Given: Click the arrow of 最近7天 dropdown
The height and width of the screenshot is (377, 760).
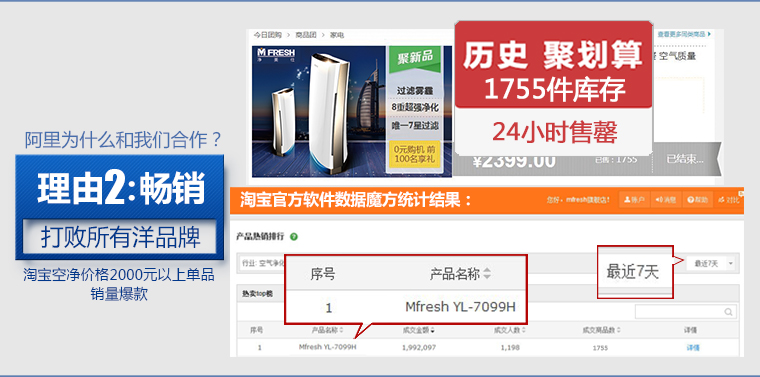Looking at the screenshot, I should pyautogui.click(x=730, y=264).
